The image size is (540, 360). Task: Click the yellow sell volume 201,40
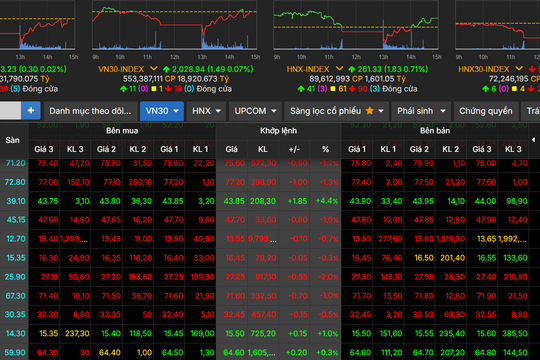[x=453, y=258]
